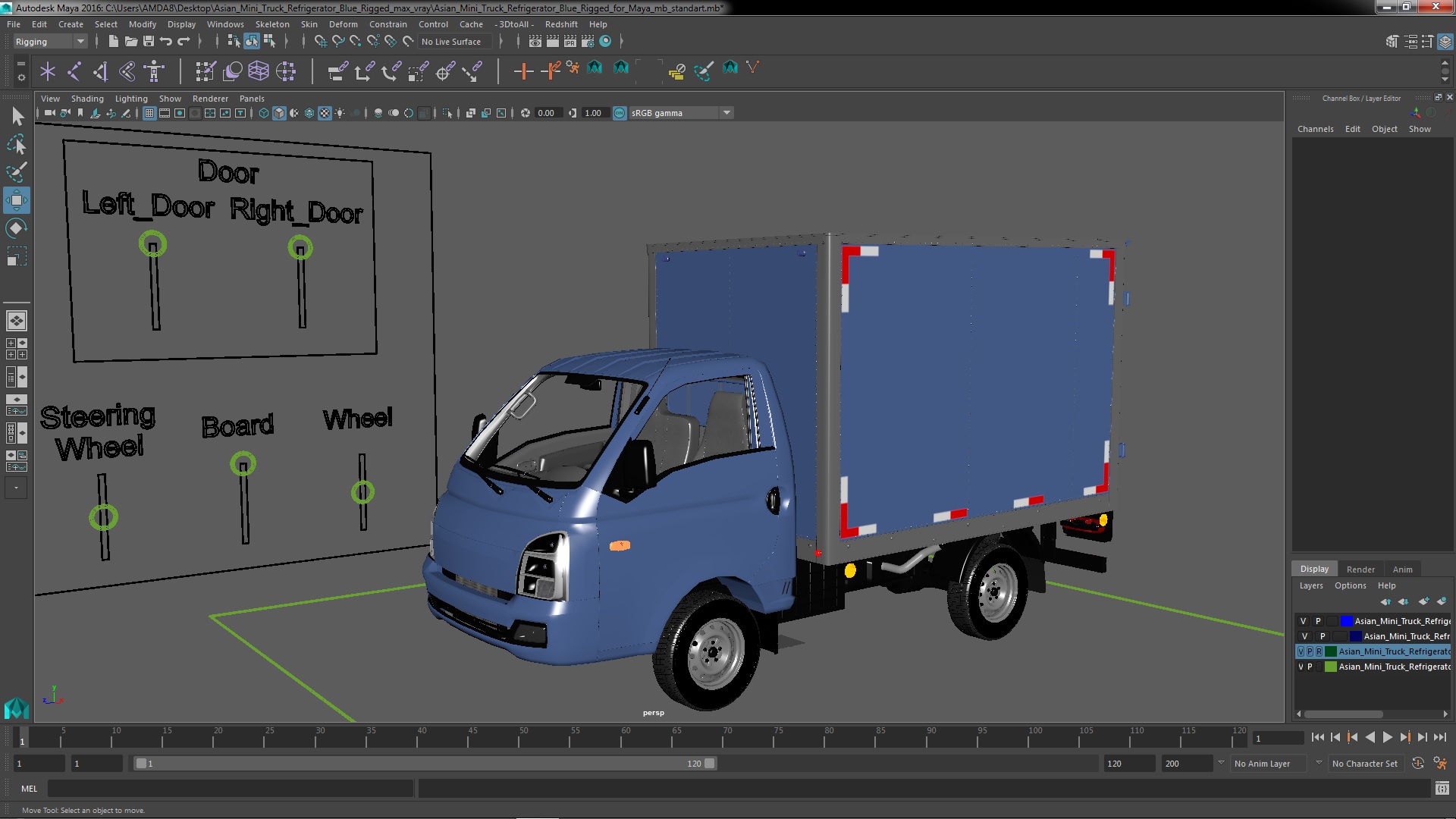Click the dark green layer color swatch
The height and width of the screenshot is (819, 1456).
[1331, 651]
